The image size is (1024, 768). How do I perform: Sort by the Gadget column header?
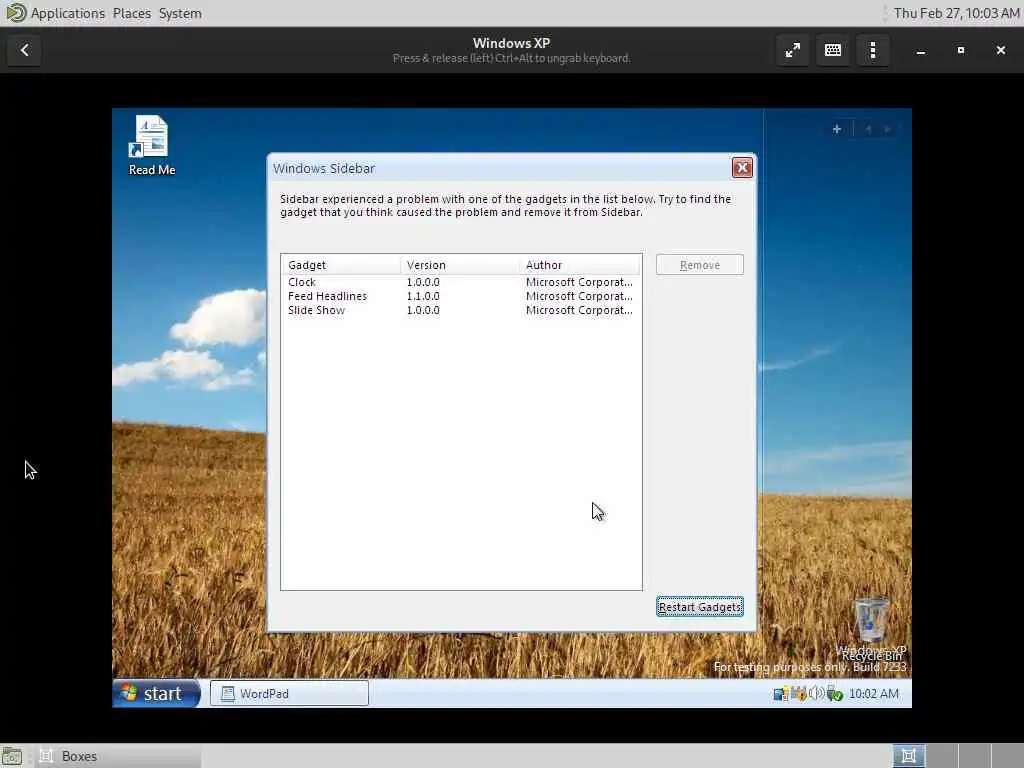(x=341, y=265)
